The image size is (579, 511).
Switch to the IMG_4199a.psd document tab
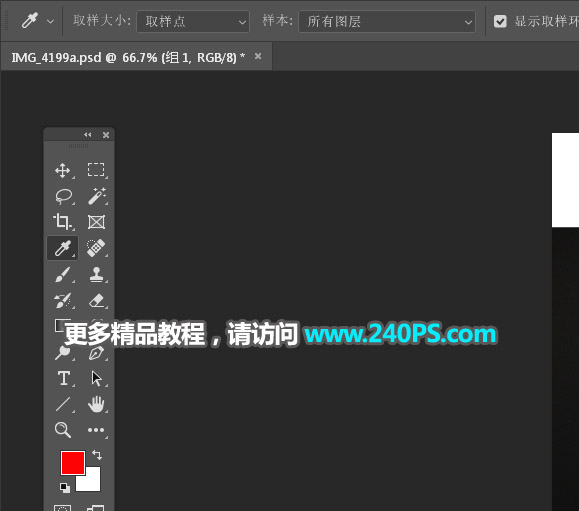[128, 57]
